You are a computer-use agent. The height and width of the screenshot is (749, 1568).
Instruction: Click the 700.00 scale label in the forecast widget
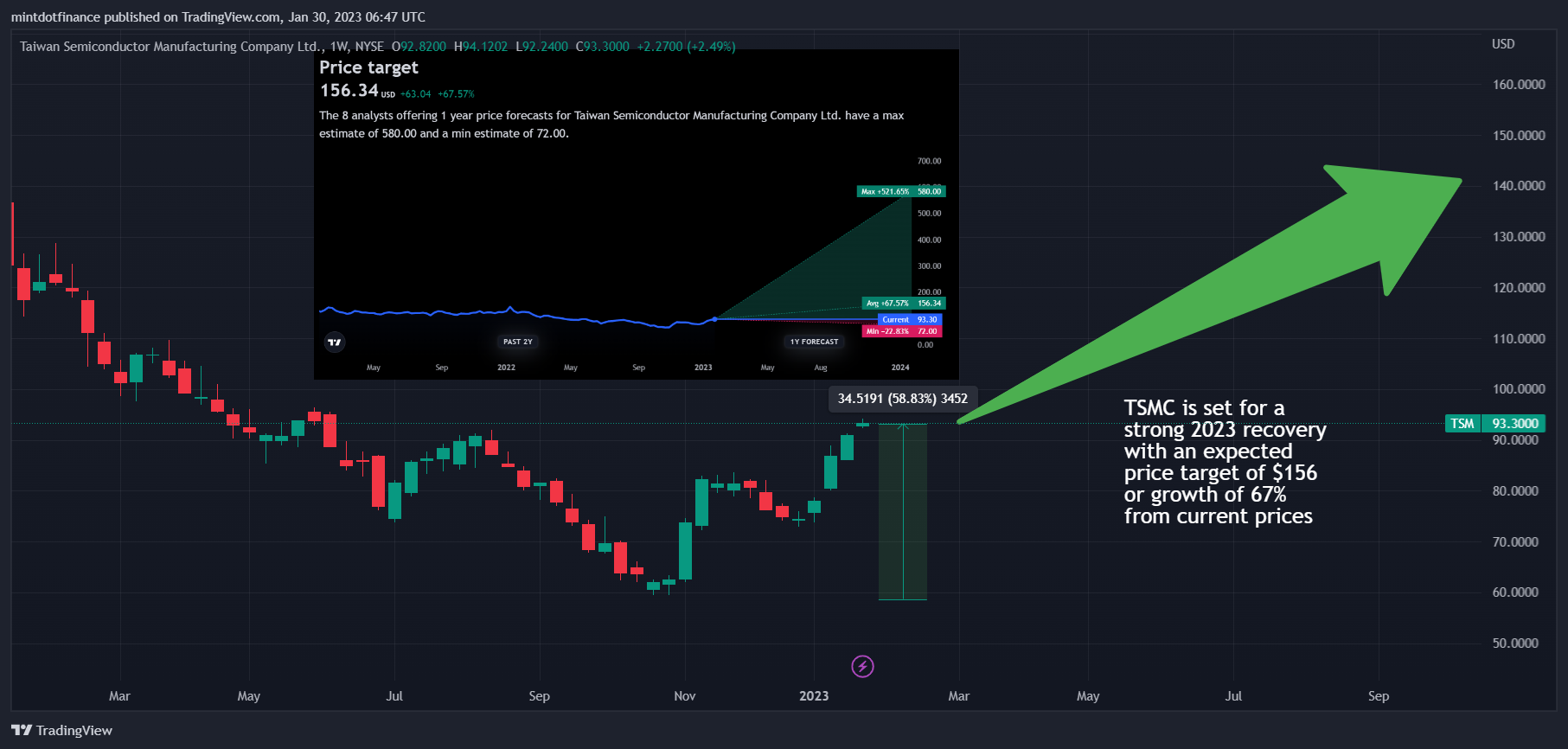click(x=929, y=161)
